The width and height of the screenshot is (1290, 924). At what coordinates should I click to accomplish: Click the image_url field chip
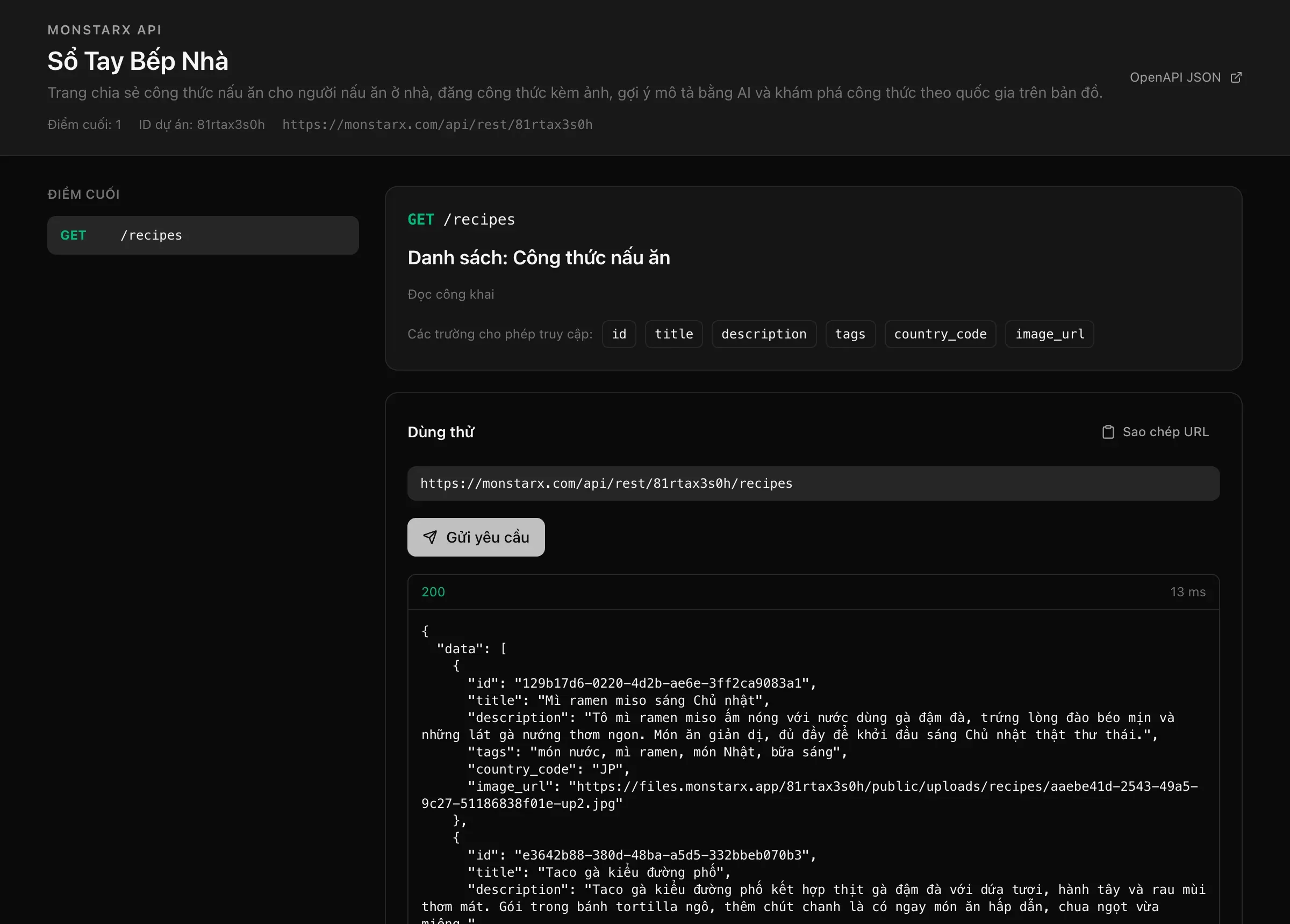tap(1050, 334)
